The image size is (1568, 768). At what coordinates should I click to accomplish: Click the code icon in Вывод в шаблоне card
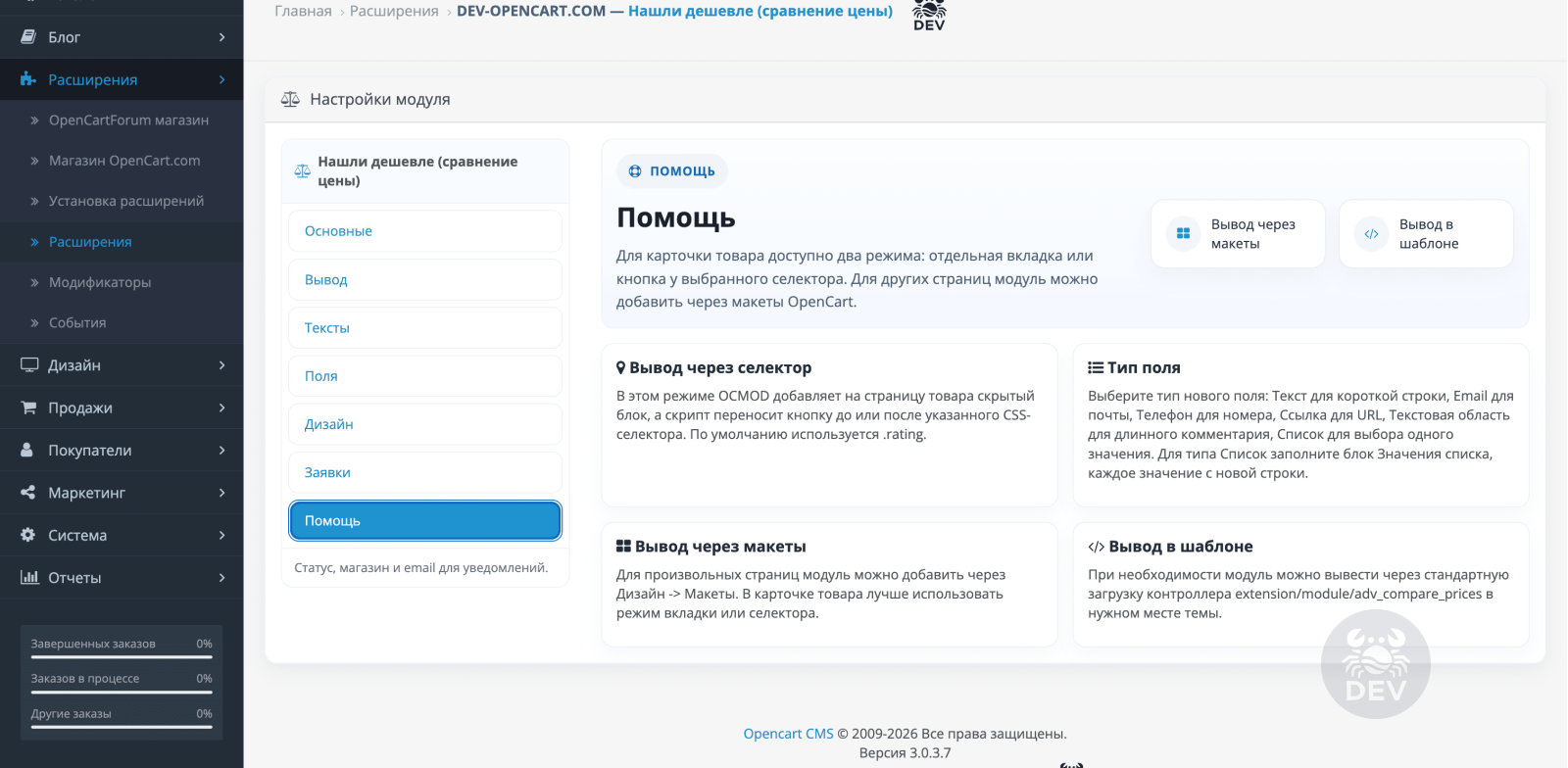(1371, 233)
